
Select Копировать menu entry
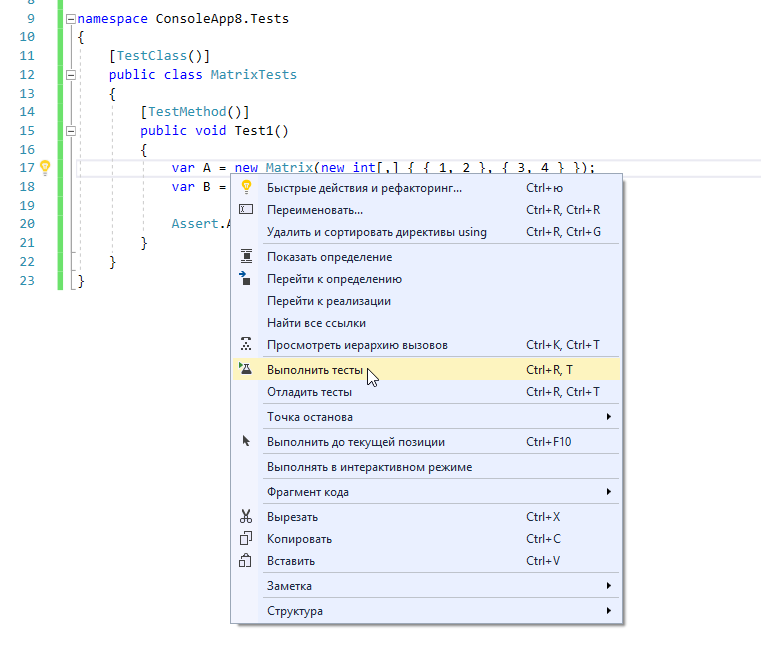point(426,539)
